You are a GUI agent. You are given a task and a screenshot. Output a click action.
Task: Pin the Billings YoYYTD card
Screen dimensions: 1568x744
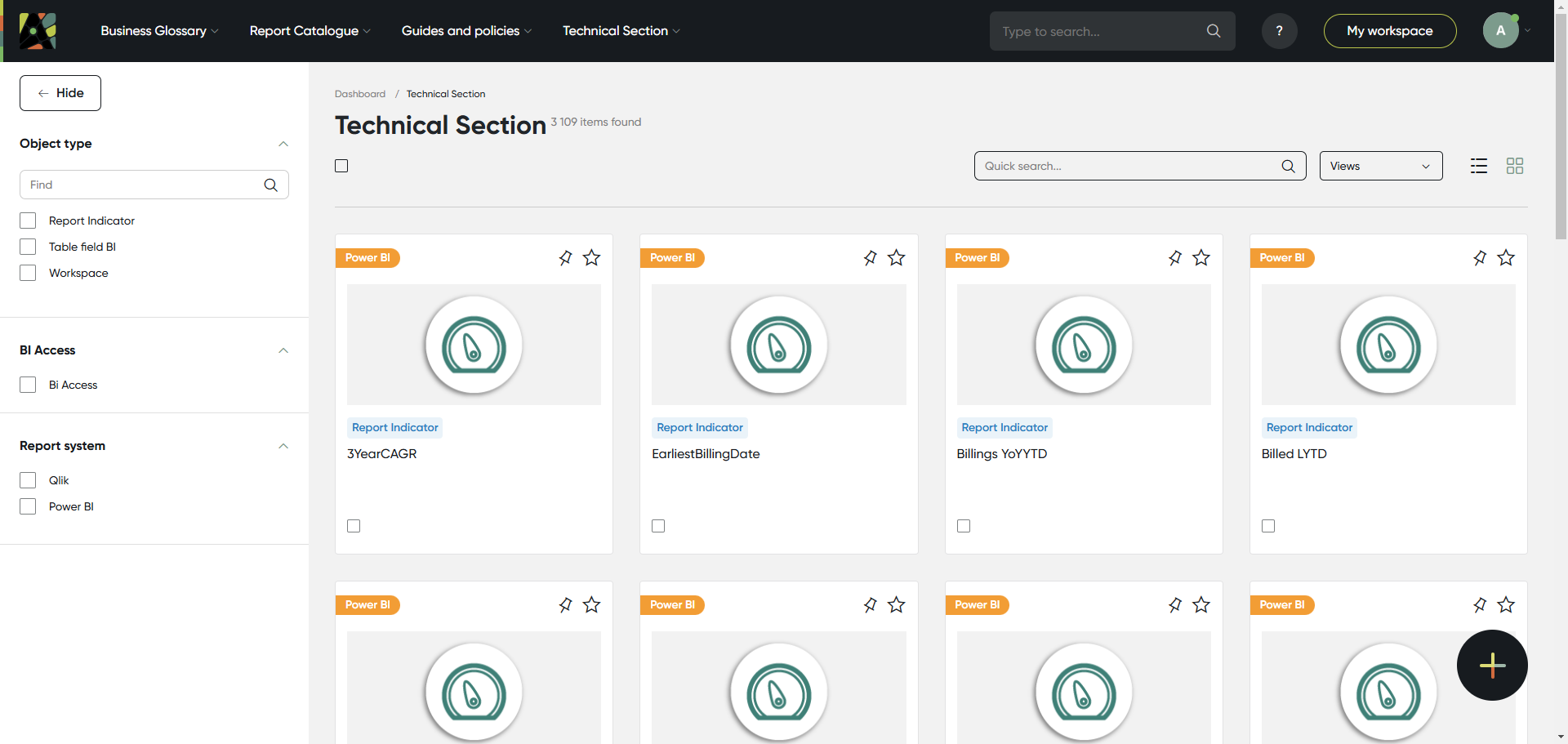pyautogui.click(x=1175, y=258)
